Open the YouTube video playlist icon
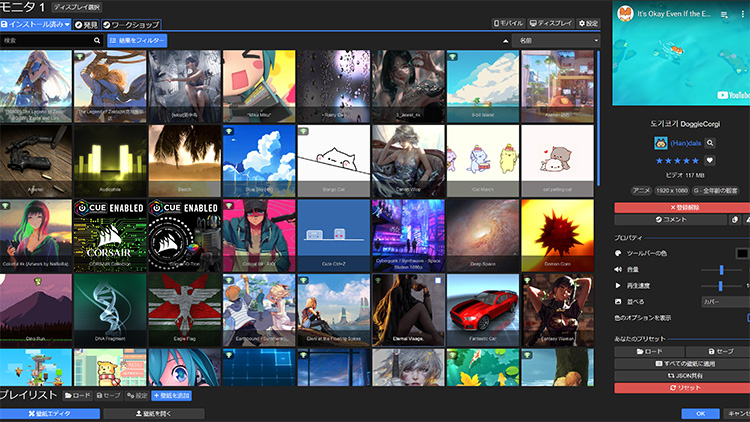This screenshot has width=750, height=422. point(725,15)
